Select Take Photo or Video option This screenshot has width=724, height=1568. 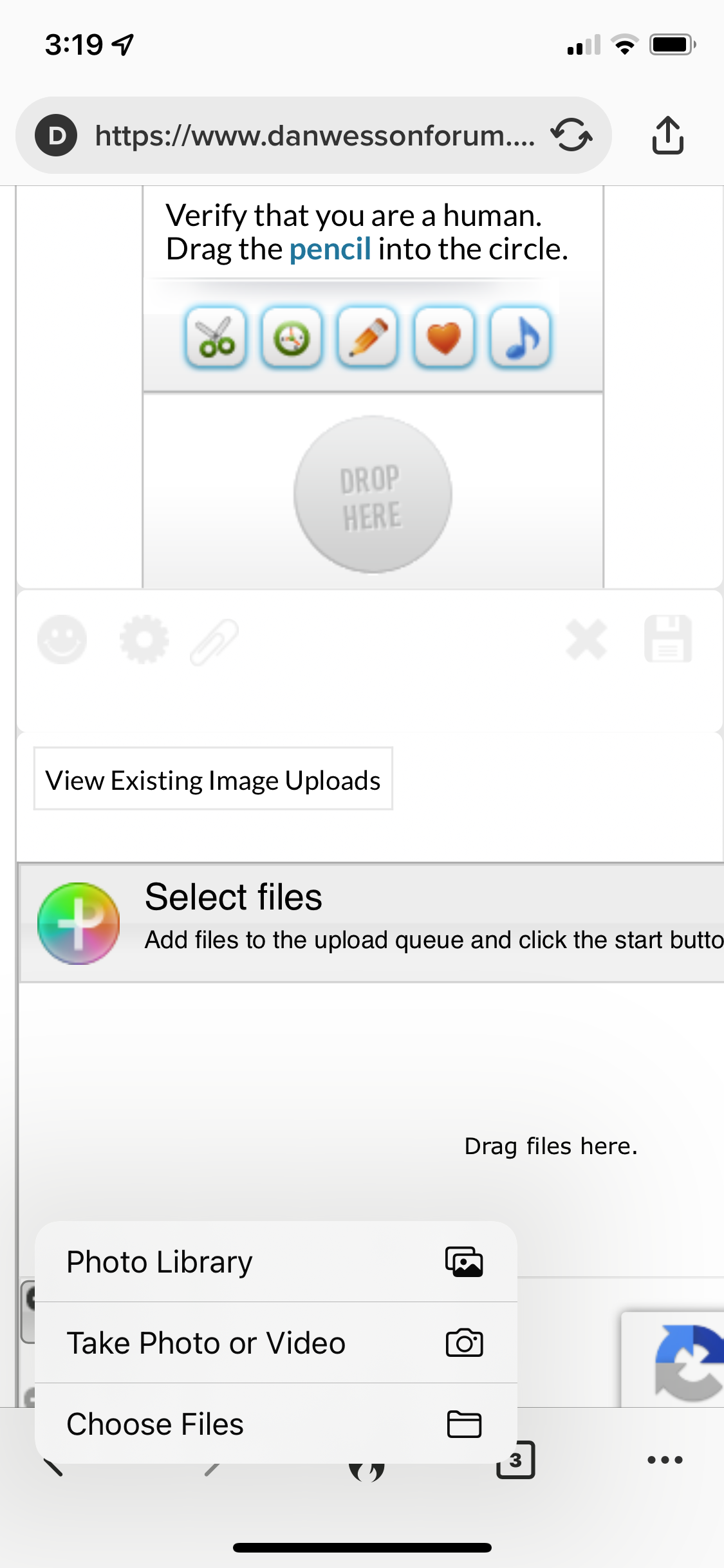276,1343
